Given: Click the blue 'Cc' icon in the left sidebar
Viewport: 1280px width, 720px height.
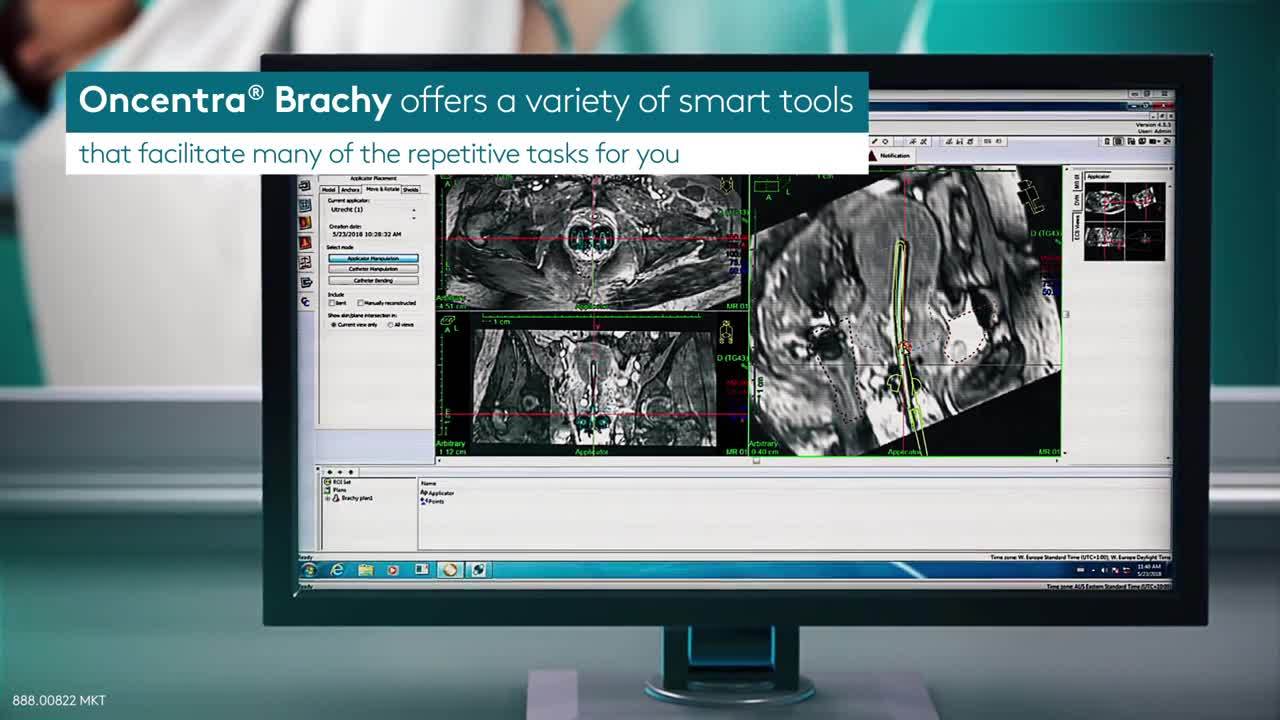Looking at the screenshot, I should [x=305, y=301].
